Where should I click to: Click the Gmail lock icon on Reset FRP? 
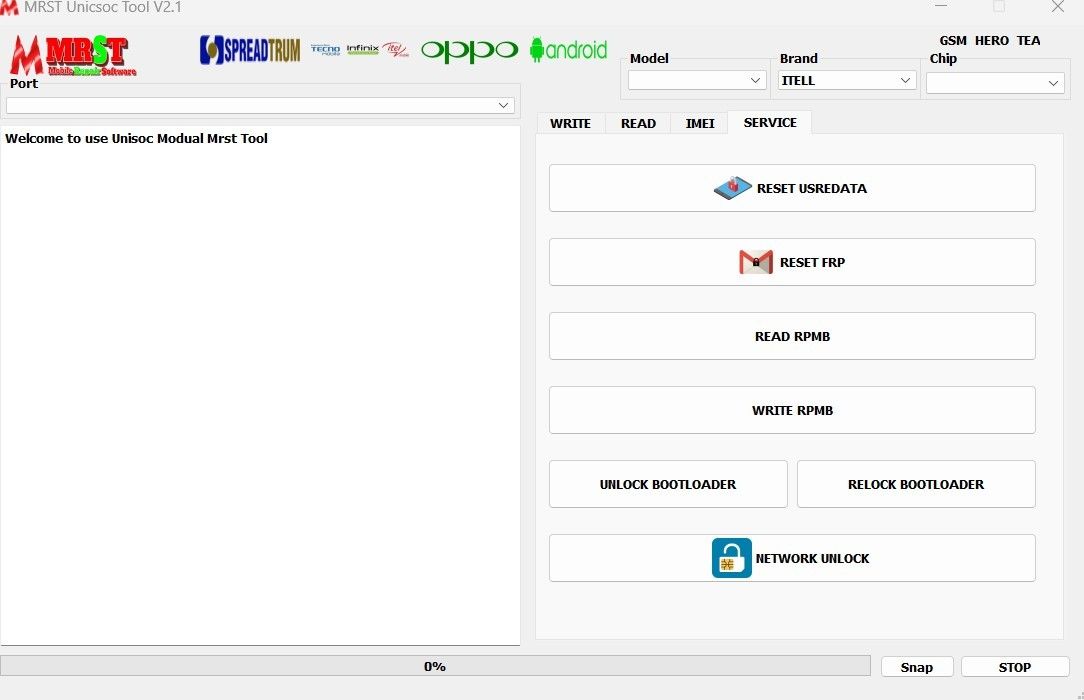tap(756, 262)
